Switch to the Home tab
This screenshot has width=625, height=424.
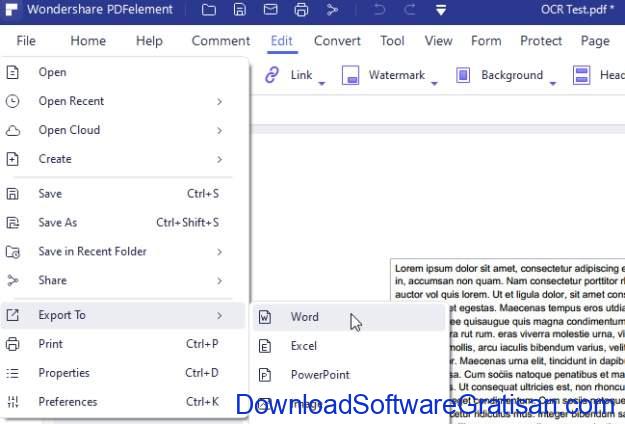(88, 41)
